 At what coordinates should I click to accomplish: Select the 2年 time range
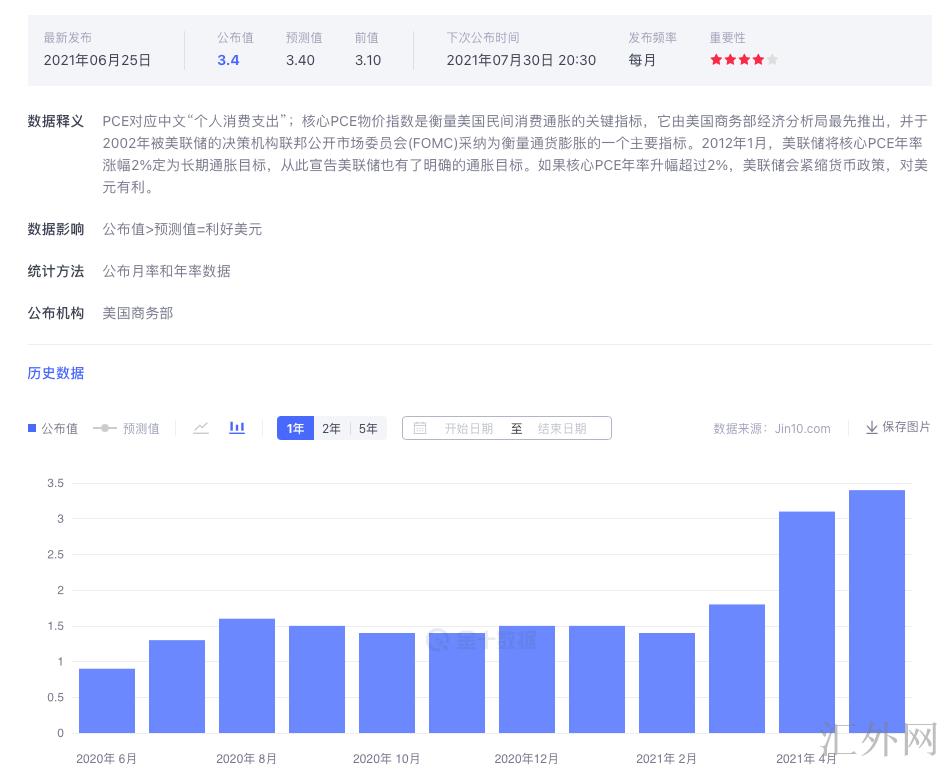point(331,428)
